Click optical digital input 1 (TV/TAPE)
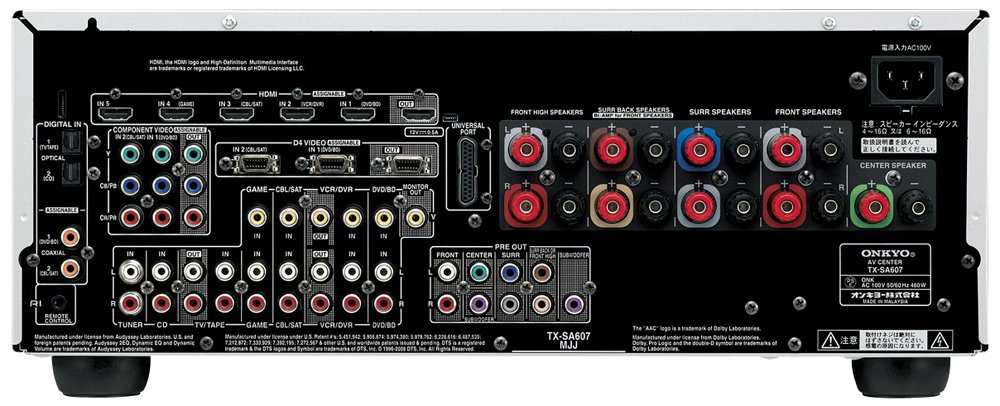This screenshot has width=1000, height=406. [x=71, y=142]
